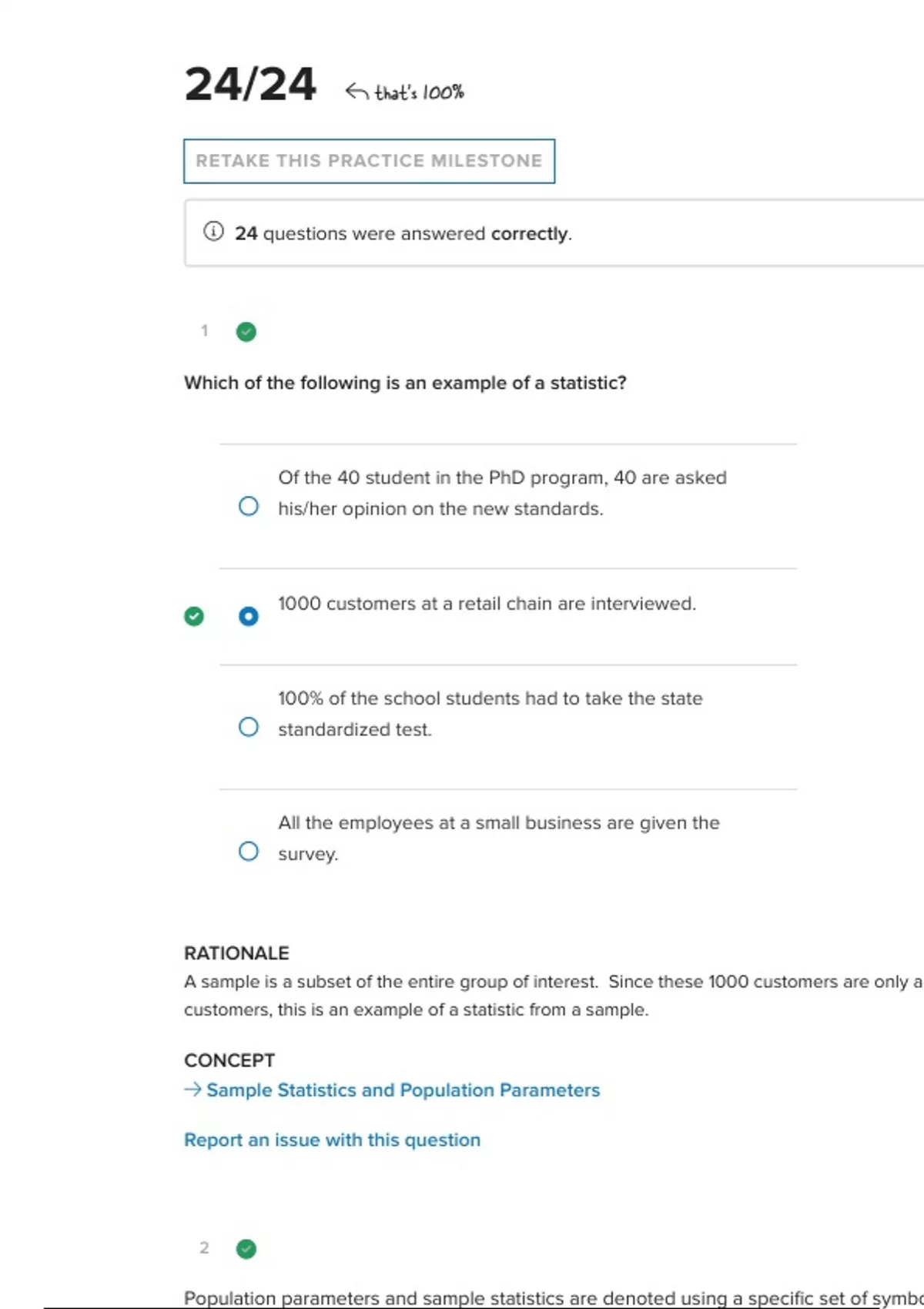Select the small business employees radio option

pyautogui.click(x=248, y=851)
